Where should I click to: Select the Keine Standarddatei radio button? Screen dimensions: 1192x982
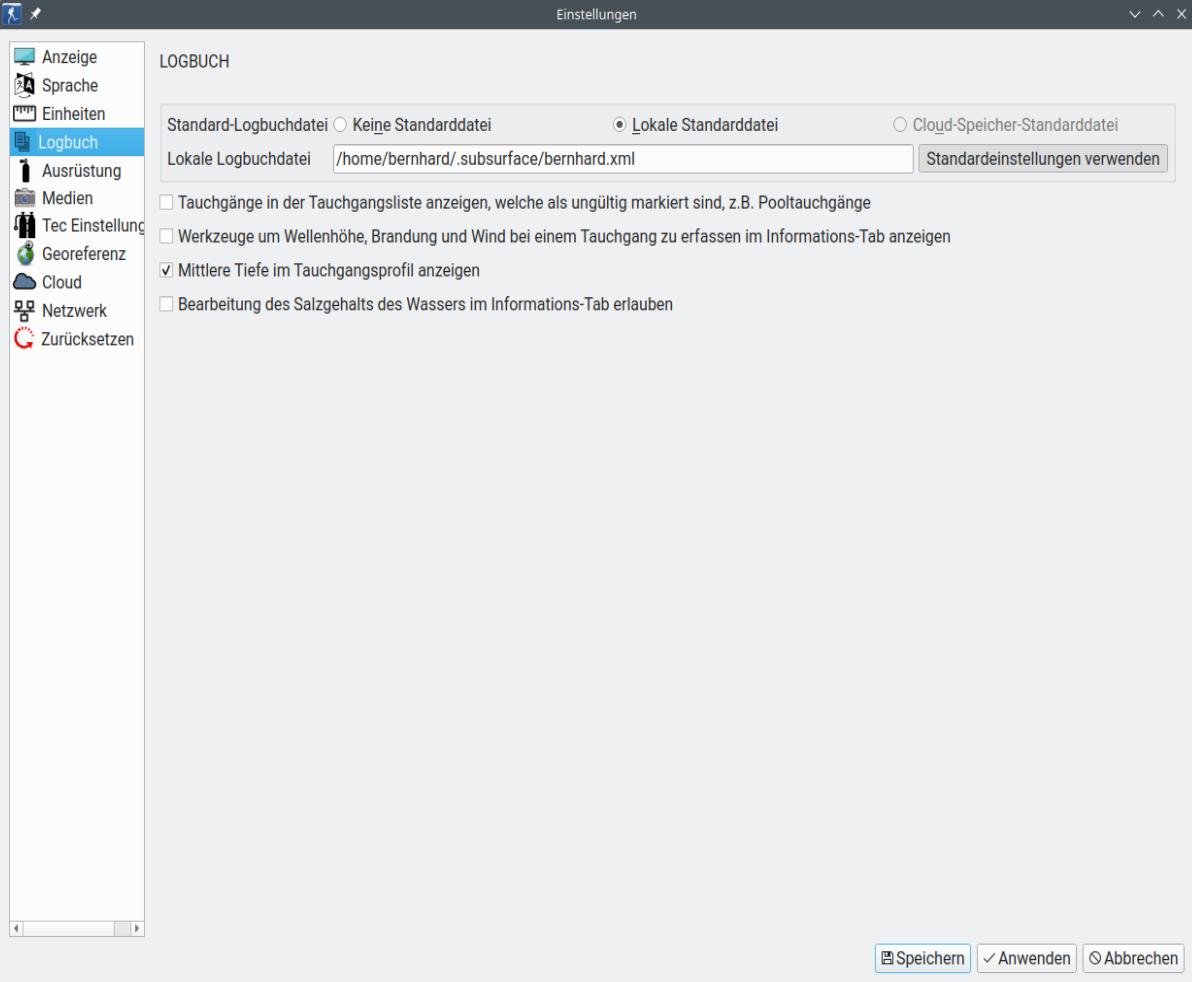coord(339,121)
